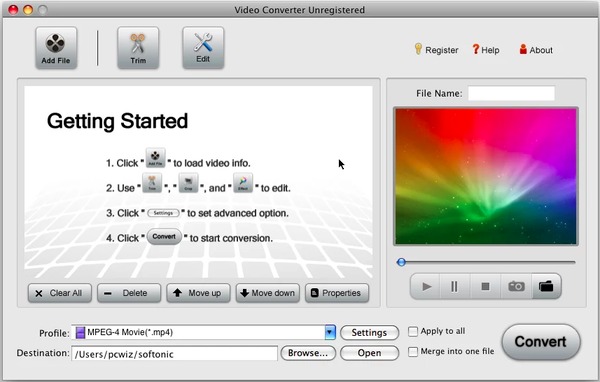Play the preview video
The height and width of the screenshot is (382, 600).
click(426, 286)
